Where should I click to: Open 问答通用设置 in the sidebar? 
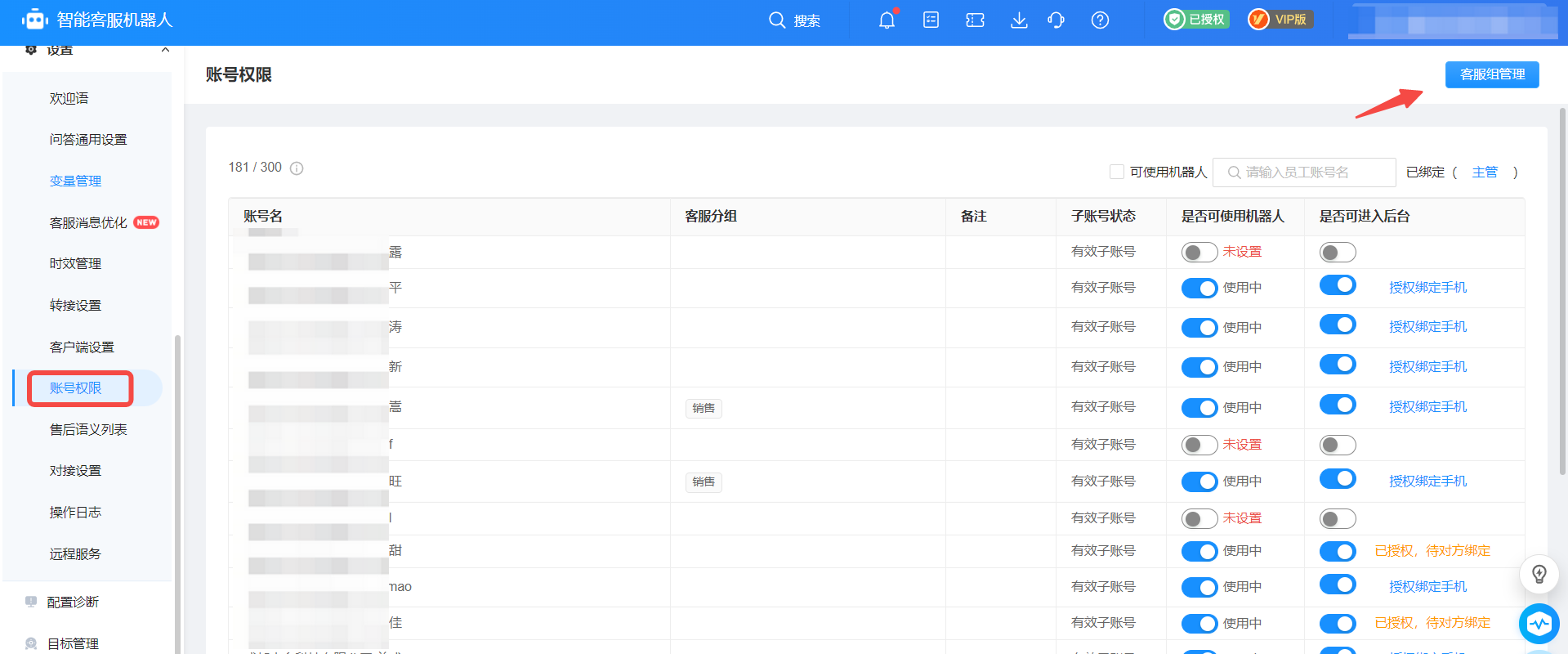click(x=88, y=140)
